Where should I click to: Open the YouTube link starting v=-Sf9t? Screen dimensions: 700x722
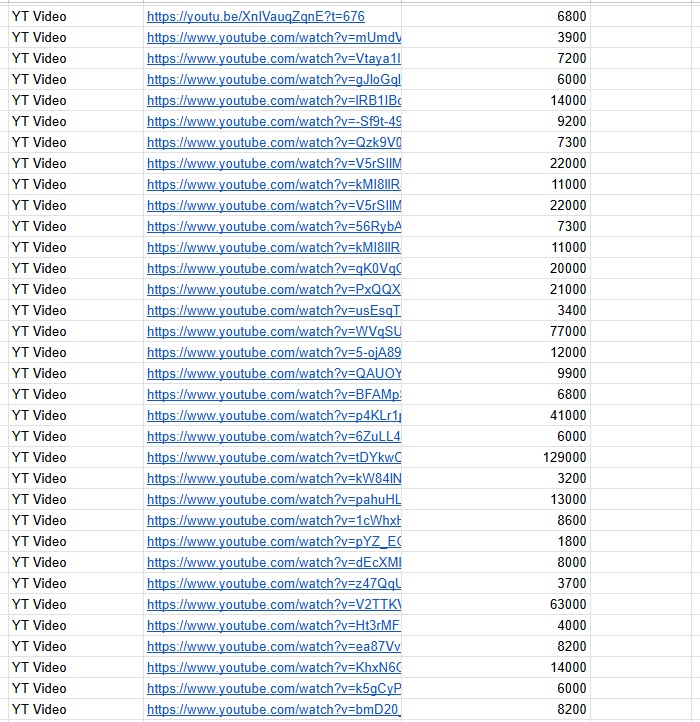click(273, 121)
